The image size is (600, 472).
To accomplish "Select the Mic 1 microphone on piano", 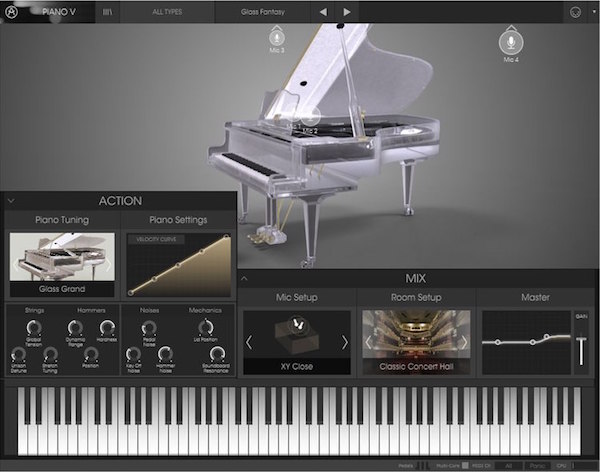I will (294, 114).
